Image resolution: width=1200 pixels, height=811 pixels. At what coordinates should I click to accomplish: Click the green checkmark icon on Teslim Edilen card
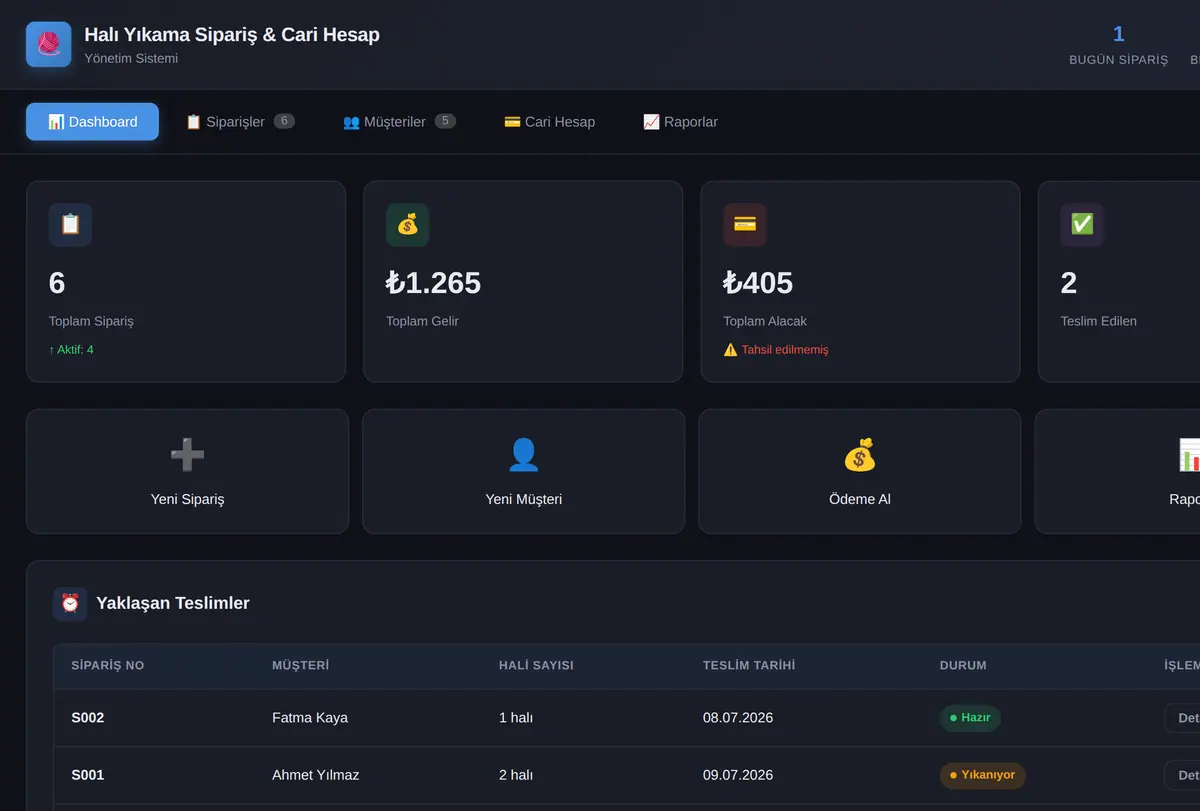click(1082, 225)
